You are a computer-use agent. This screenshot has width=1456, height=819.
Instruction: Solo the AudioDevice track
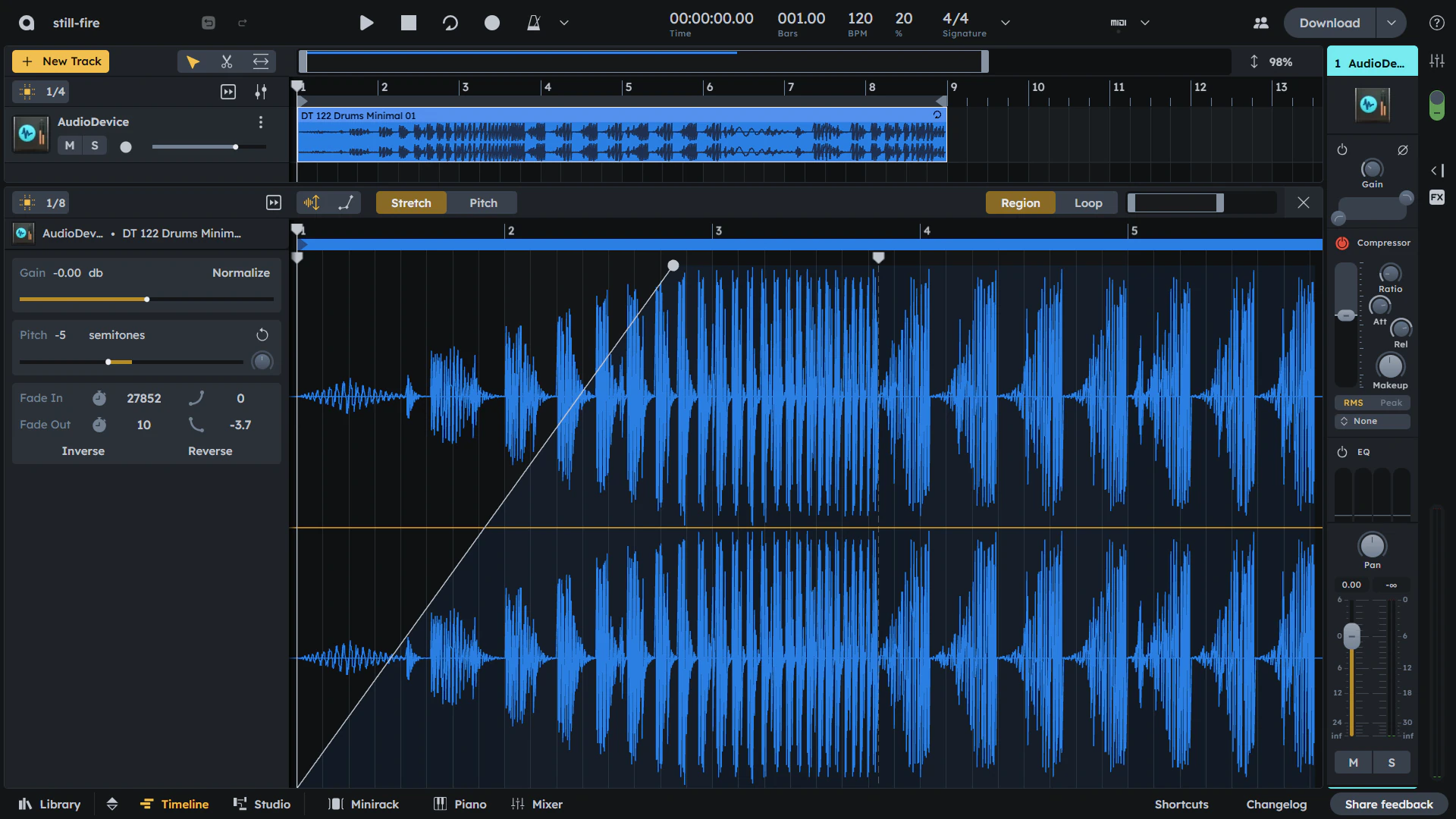(x=94, y=145)
